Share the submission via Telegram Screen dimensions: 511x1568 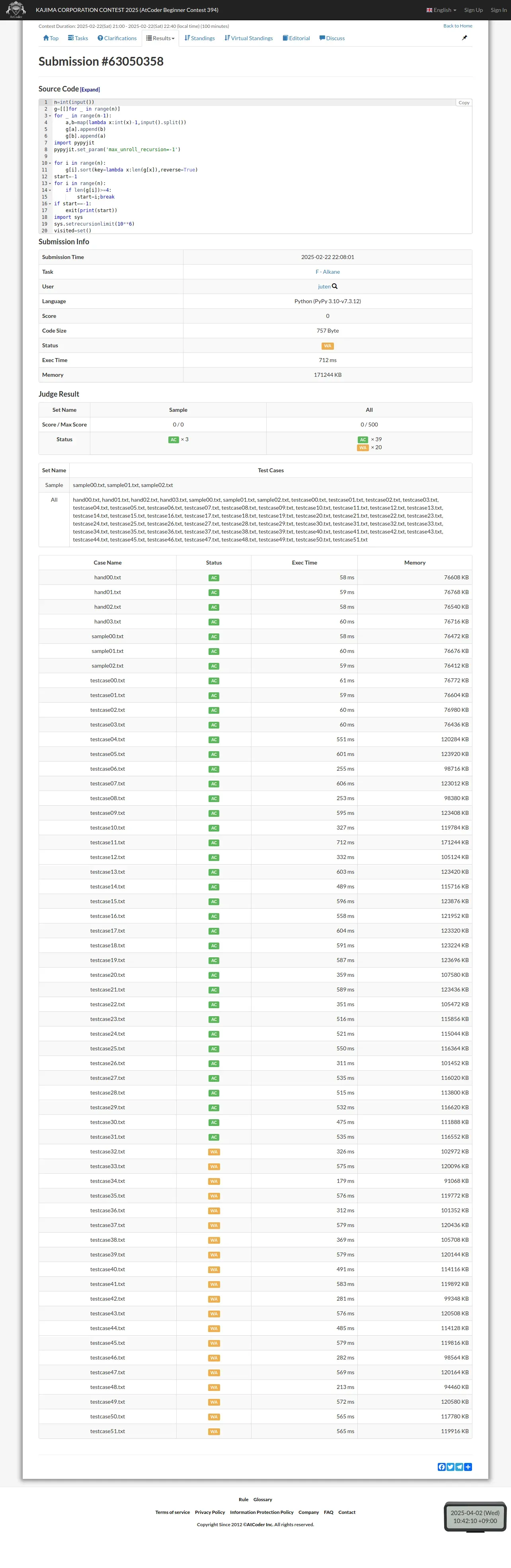pyautogui.click(x=459, y=1467)
